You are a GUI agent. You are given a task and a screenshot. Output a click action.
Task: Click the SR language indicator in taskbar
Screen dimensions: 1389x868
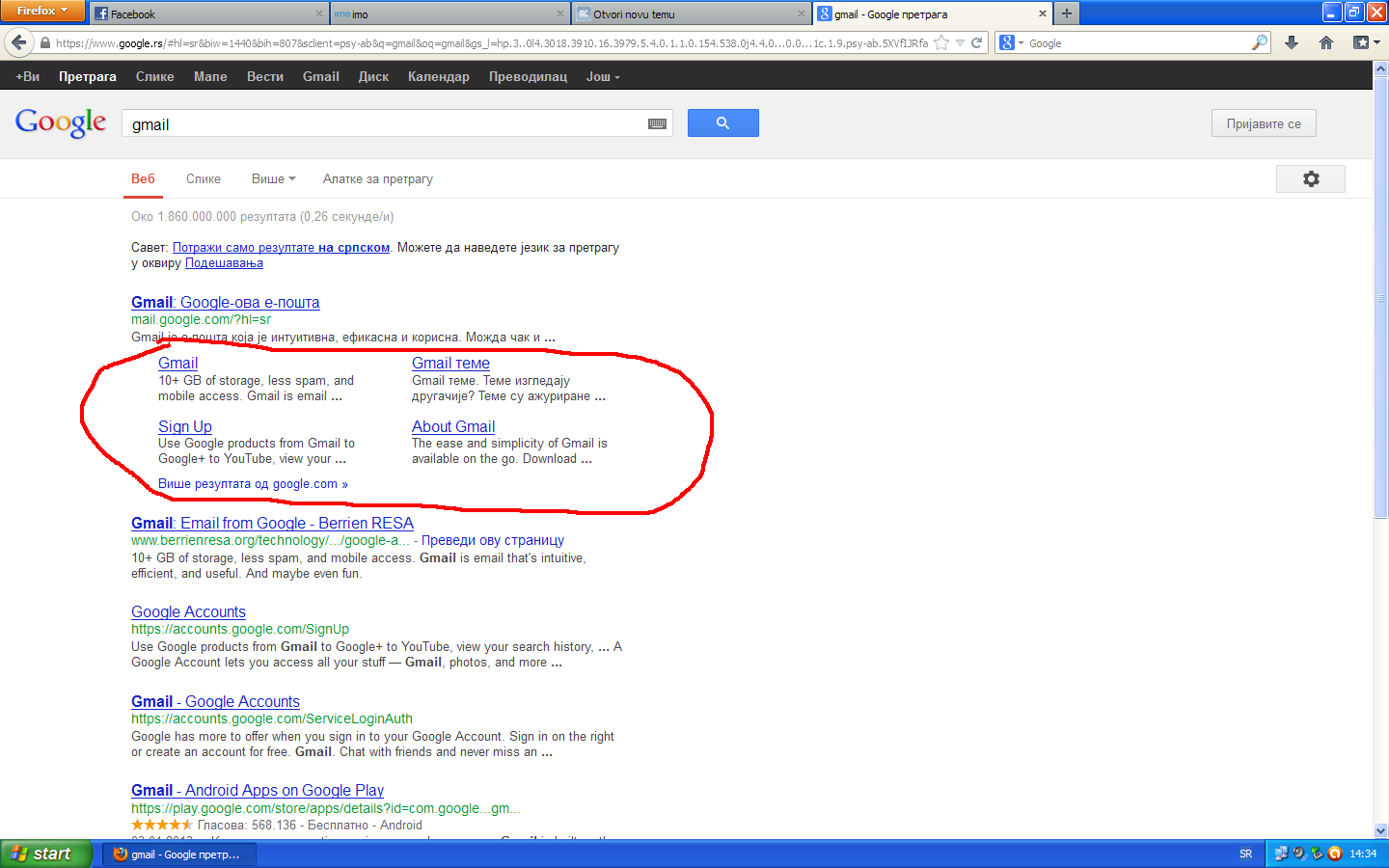click(x=1245, y=854)
